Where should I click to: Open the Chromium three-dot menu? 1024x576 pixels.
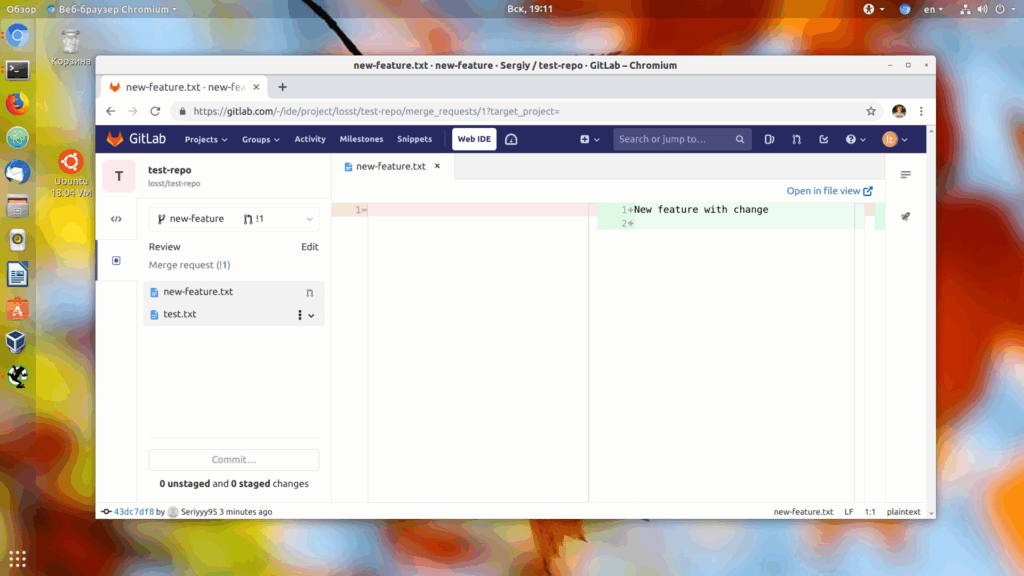point(921,111)
